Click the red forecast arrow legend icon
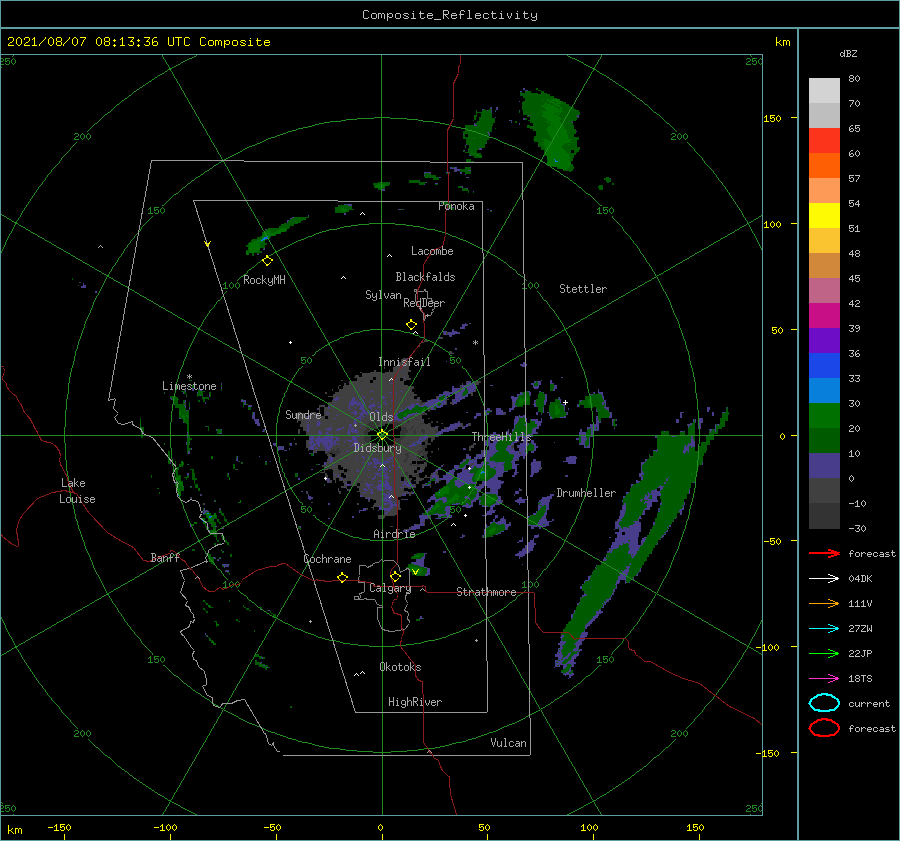The image size is (900, 841). point(824,553)
